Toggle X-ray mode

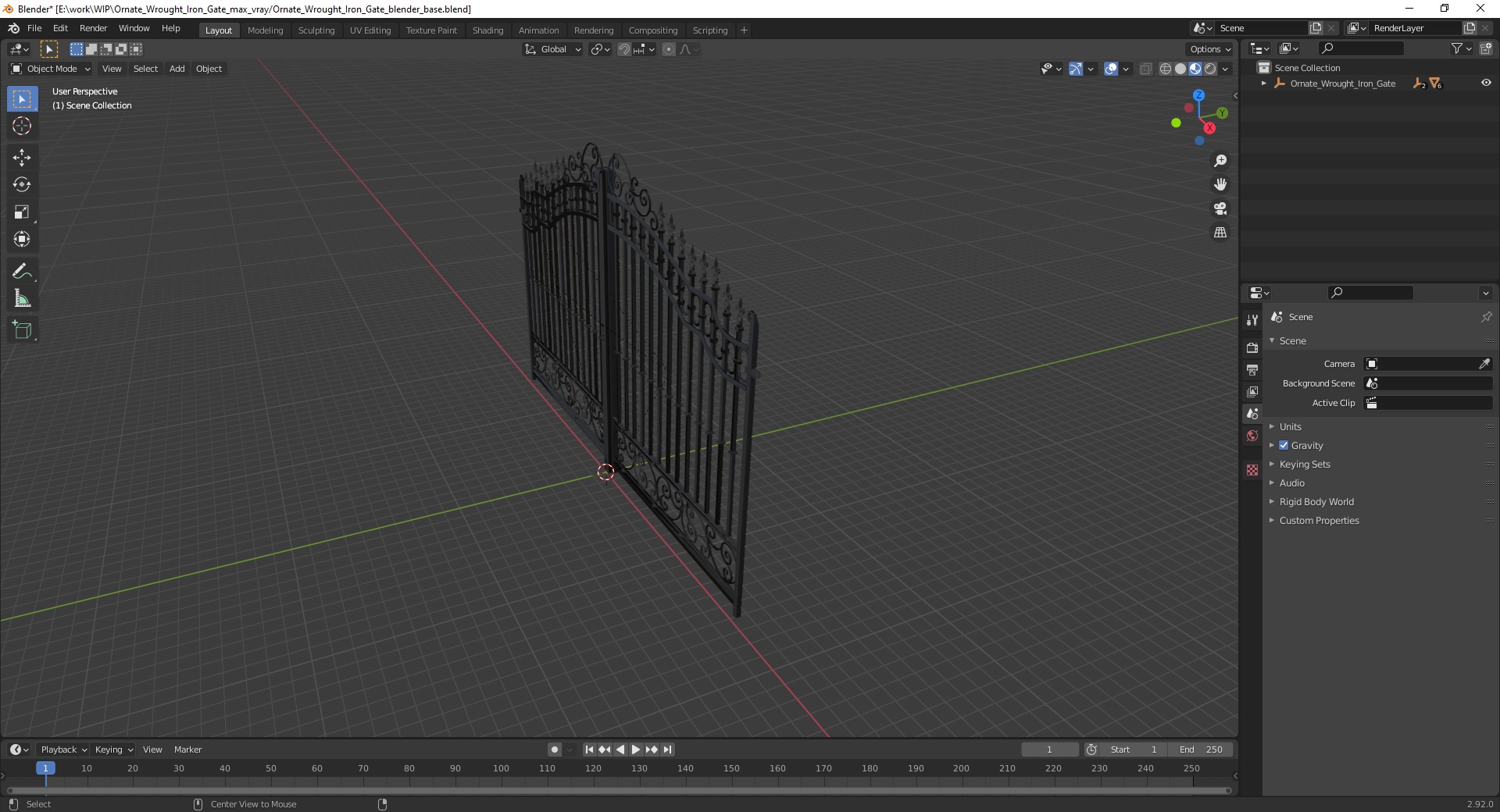tap(1146, 69)
